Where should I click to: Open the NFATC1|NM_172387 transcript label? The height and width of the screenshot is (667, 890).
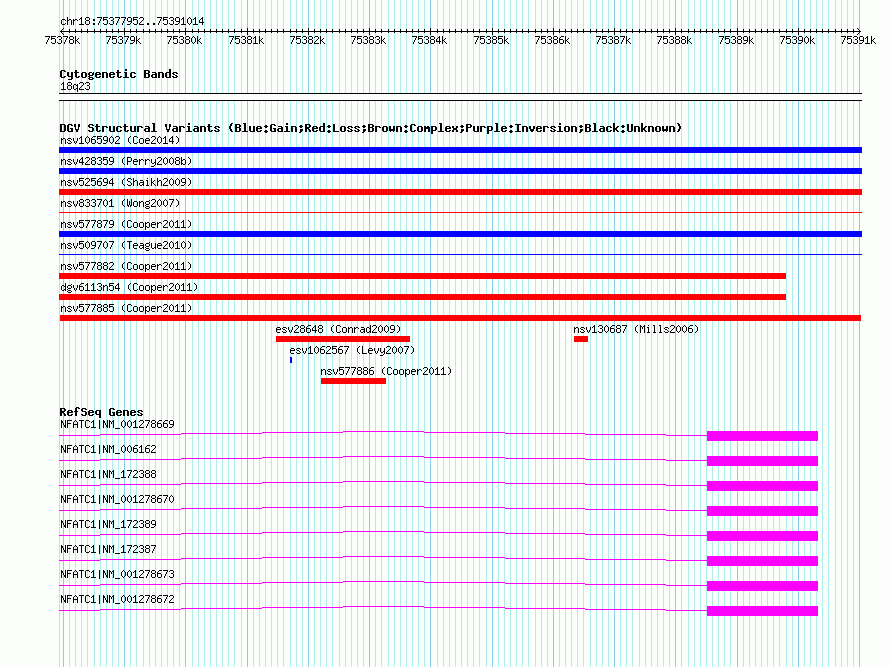(x=108, y=549)
